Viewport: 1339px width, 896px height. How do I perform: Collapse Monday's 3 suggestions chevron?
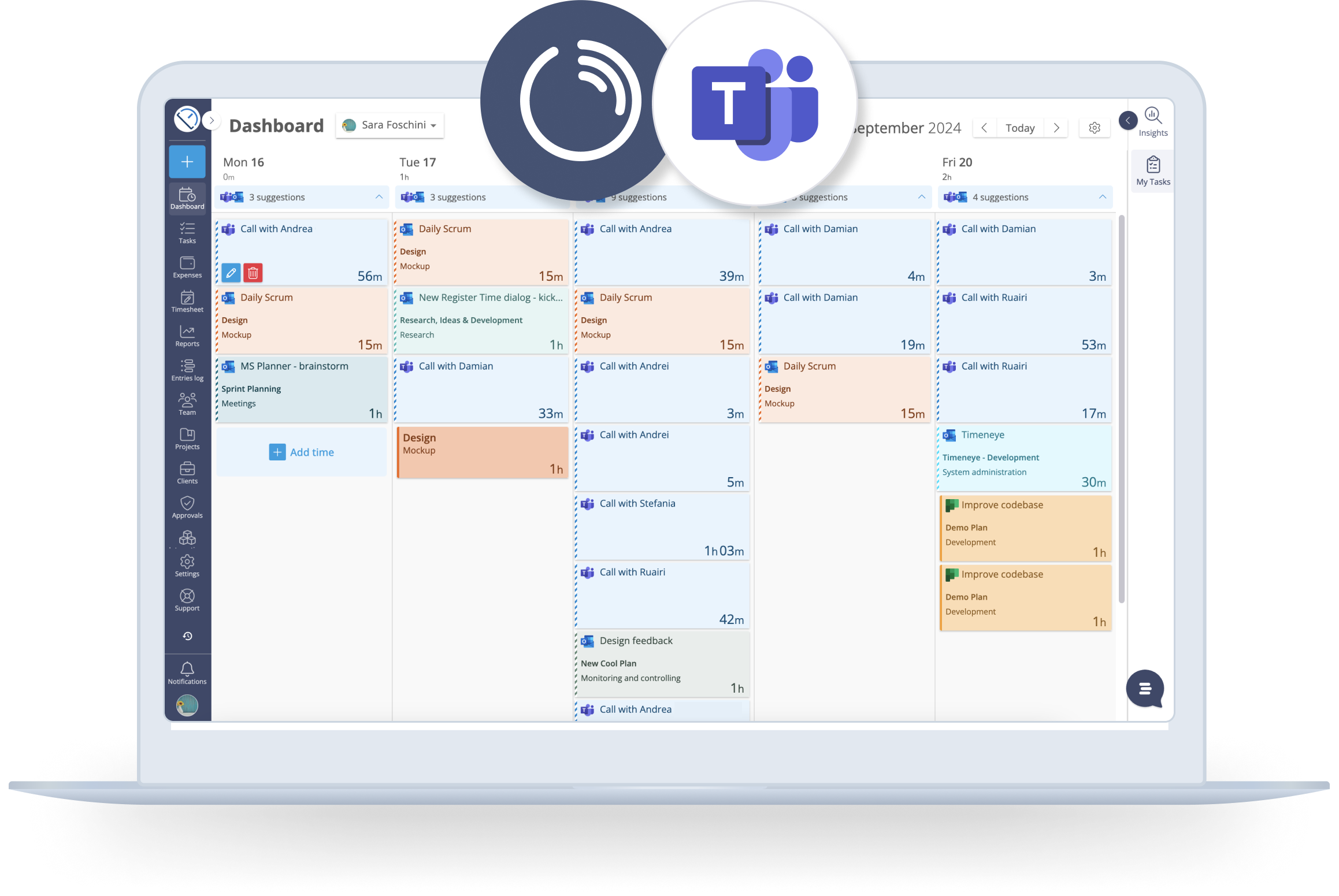pos(379,197)
